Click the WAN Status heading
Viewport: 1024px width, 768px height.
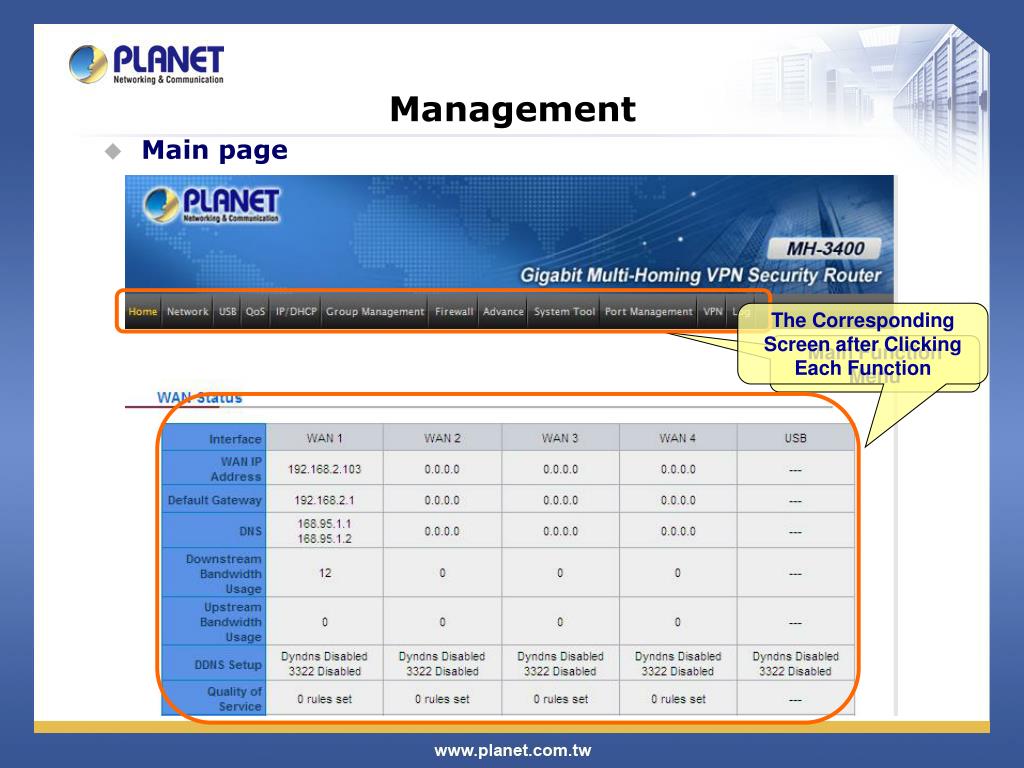[x=199, y=397]
